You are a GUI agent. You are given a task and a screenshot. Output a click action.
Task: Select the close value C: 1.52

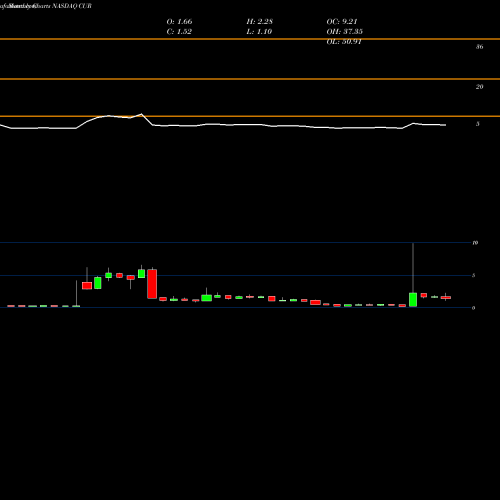pos(179,32)
